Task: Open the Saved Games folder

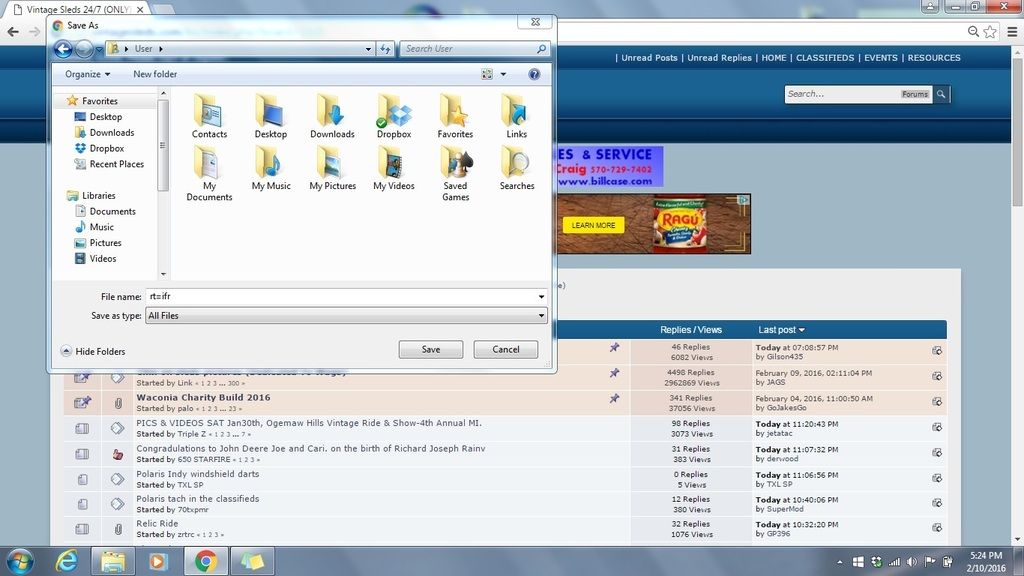Action: click(455, 164)
